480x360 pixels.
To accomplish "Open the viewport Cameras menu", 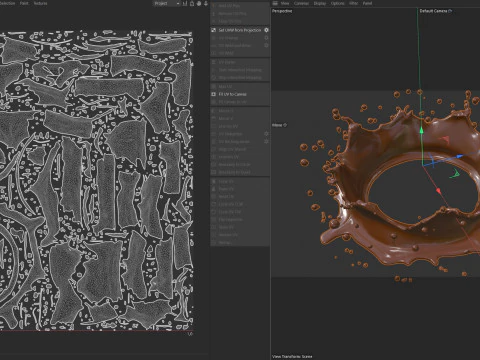I will click(301, 3).
